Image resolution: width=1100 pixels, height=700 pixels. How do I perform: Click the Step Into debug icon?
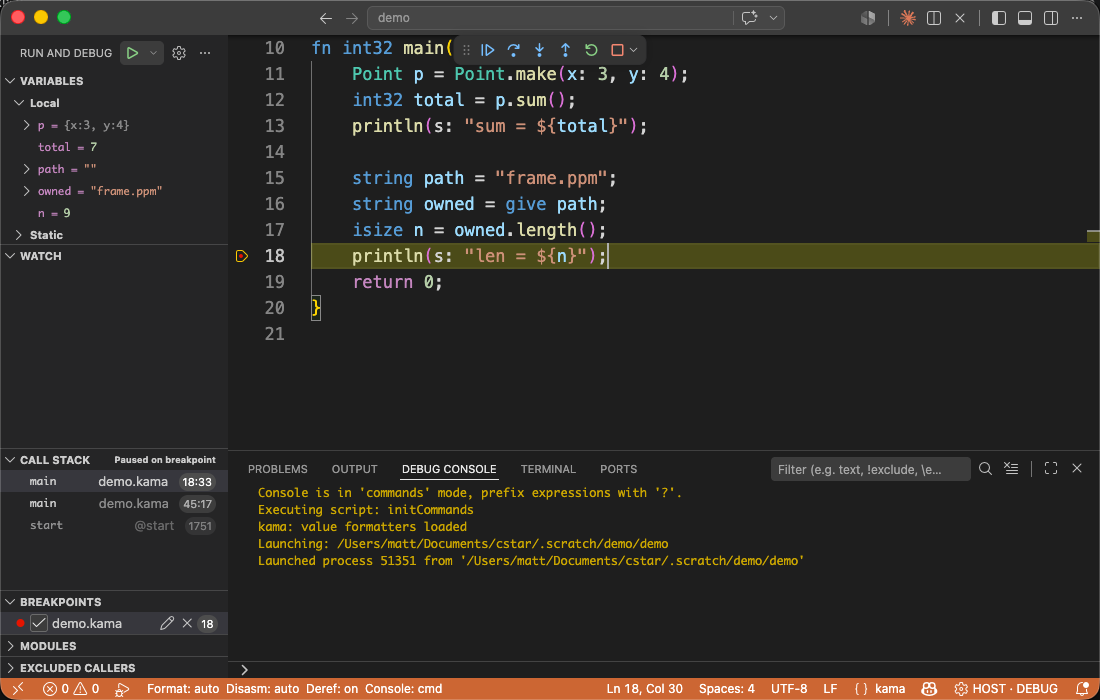click(539, 50)
